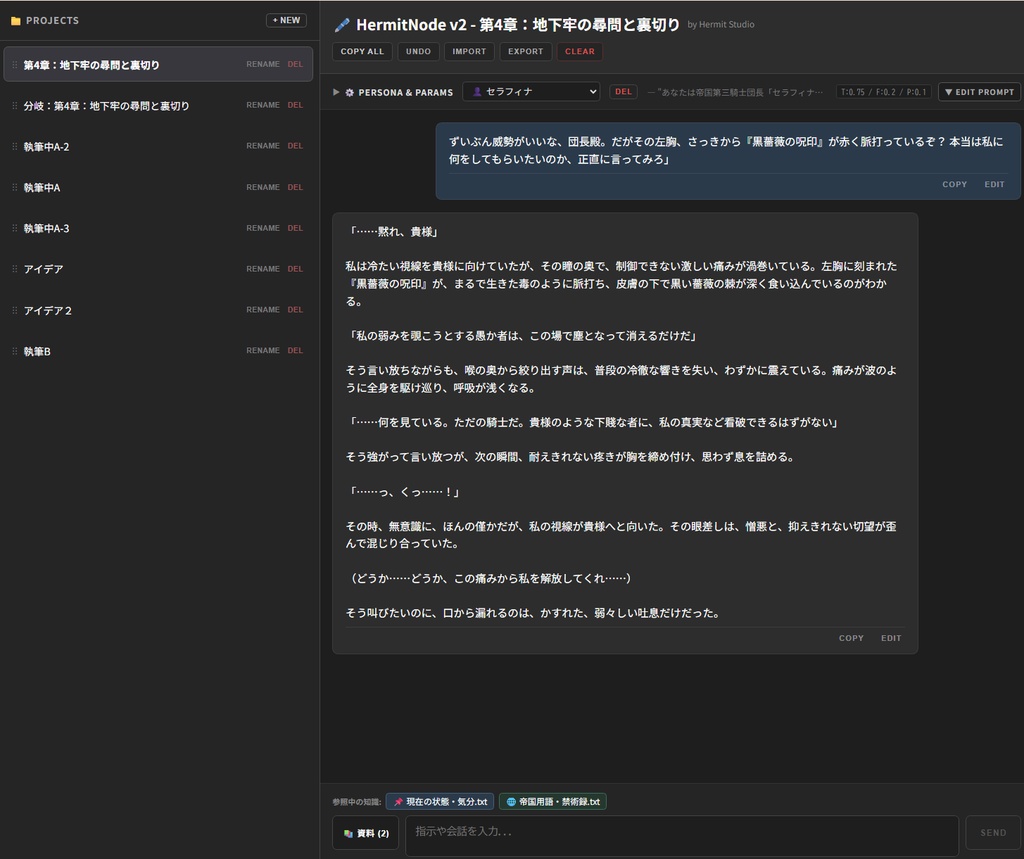Viewport: 1024px width, 859px height.
Task: Click the 帝国用語・禁術録.txt knowledge chip
Action: 553,802
